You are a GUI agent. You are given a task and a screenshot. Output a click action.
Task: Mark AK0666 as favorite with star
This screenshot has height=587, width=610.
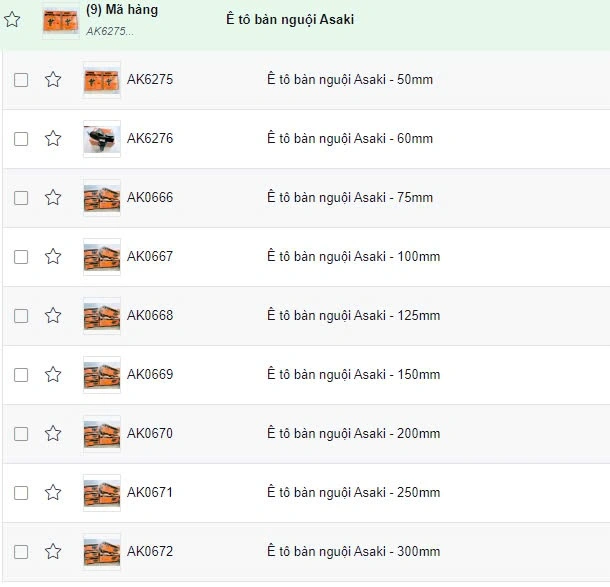click(x=53, y=198)
